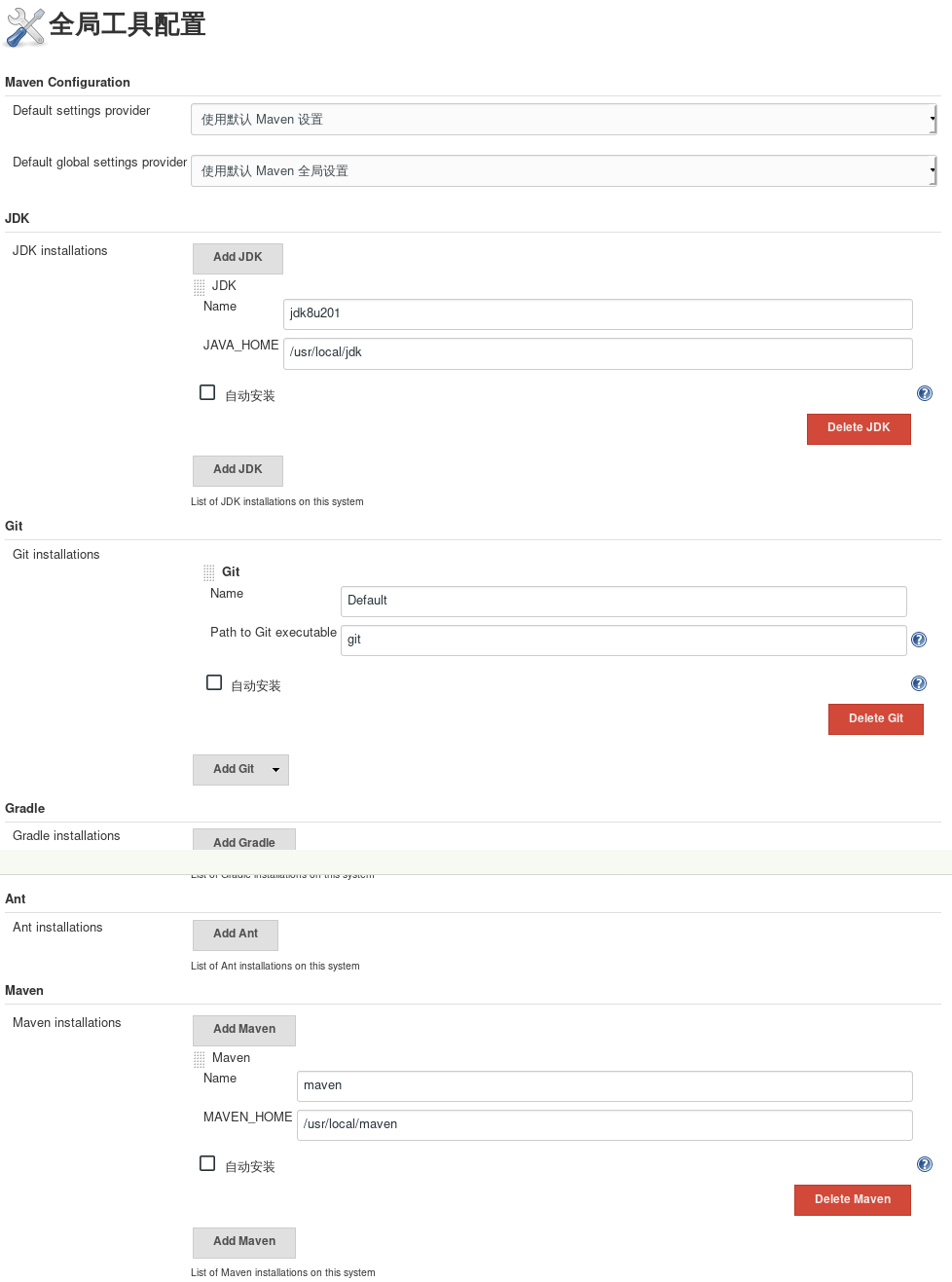Enable automatic install checkbox for JDK
The image size is (952, 1282).
coord(207,392)
